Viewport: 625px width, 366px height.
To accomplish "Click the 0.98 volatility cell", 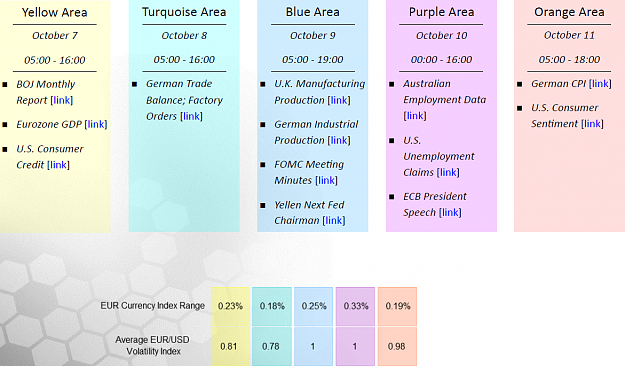I will point(397,346).
